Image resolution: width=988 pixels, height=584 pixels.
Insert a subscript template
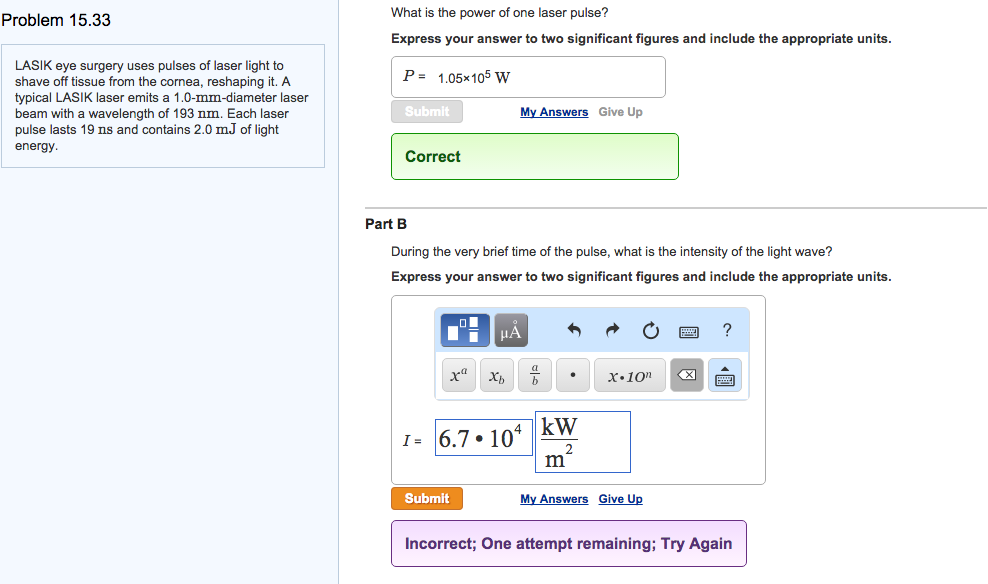click(496, 376)
